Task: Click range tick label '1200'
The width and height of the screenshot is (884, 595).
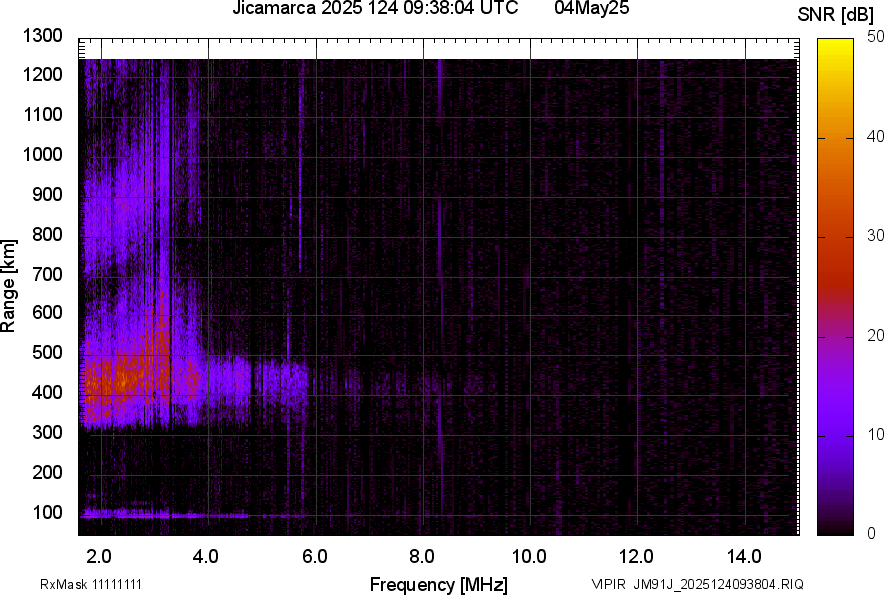Action: pos(42,74)
